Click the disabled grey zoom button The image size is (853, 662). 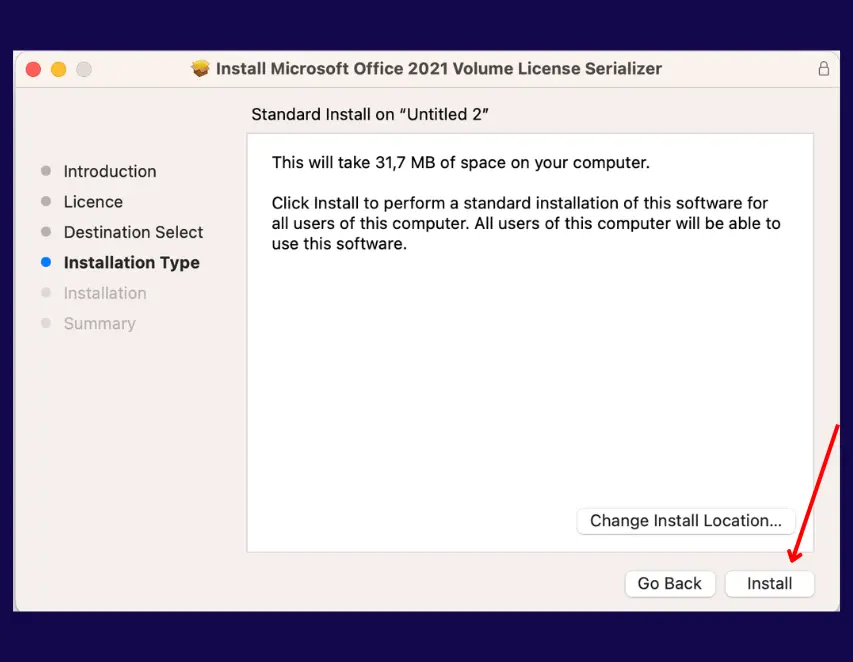click(x=84, y=69)
